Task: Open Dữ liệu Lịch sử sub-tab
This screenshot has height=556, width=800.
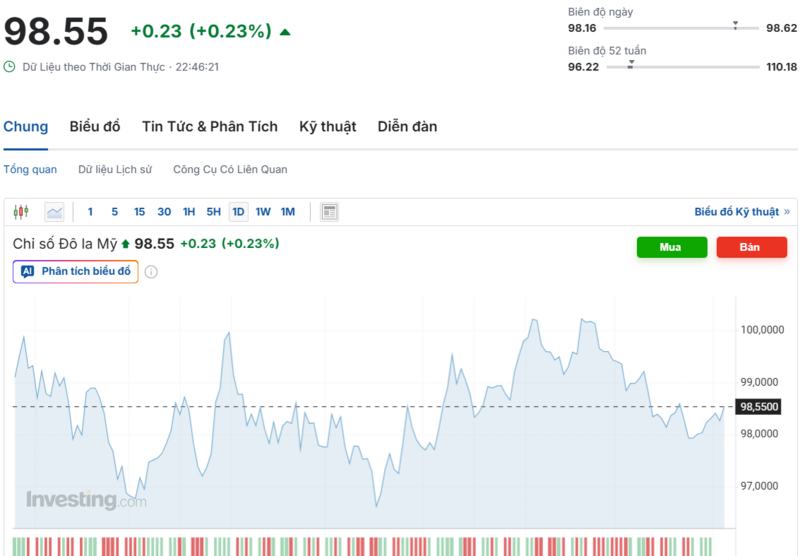Action: (115, 170)
